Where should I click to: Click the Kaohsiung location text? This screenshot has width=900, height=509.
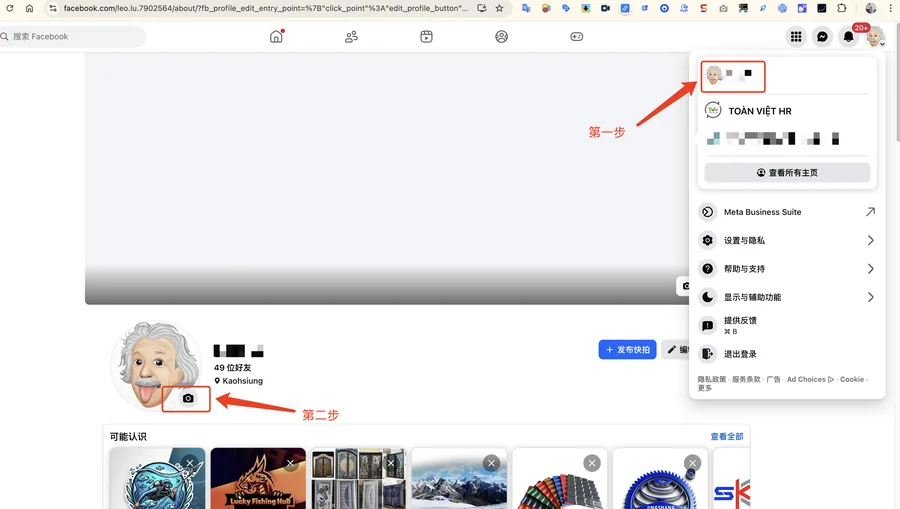[243, 380]
